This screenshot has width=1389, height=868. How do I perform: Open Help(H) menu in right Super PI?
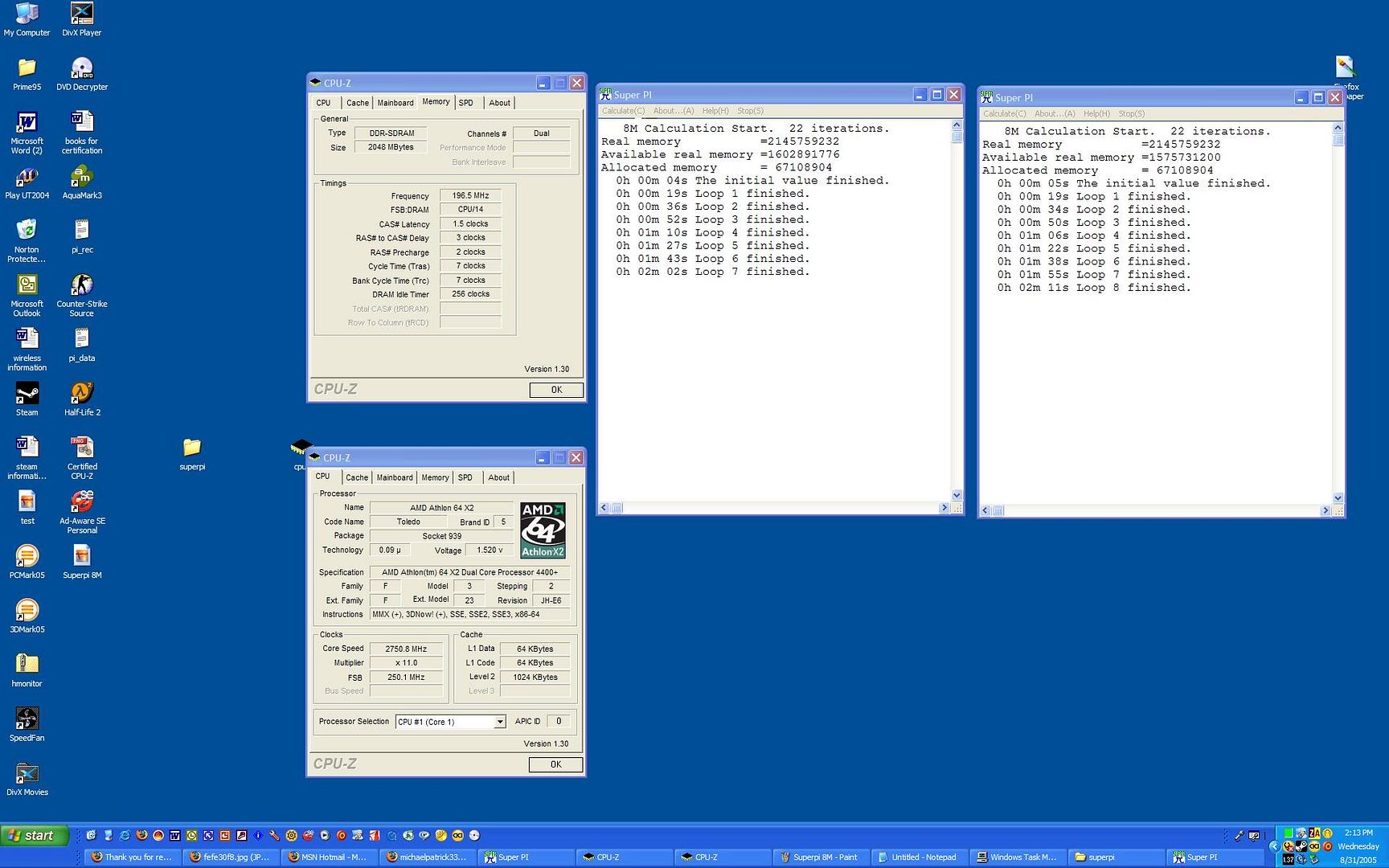click(1096, 114)
